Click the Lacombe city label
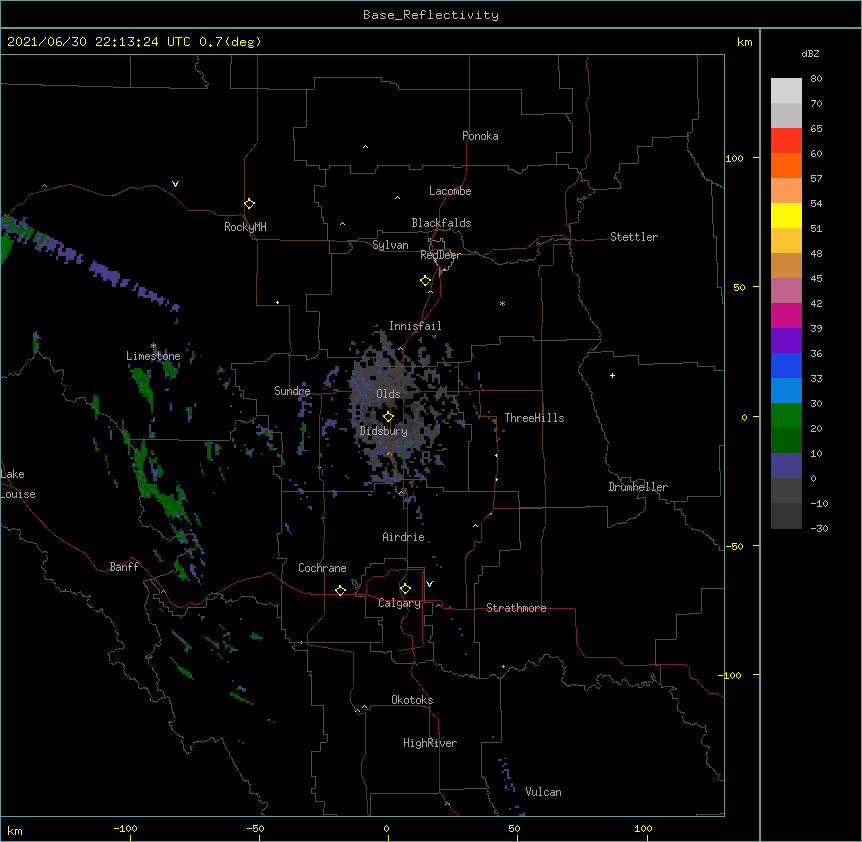862x842 pixels. click(x=450, y=191)
